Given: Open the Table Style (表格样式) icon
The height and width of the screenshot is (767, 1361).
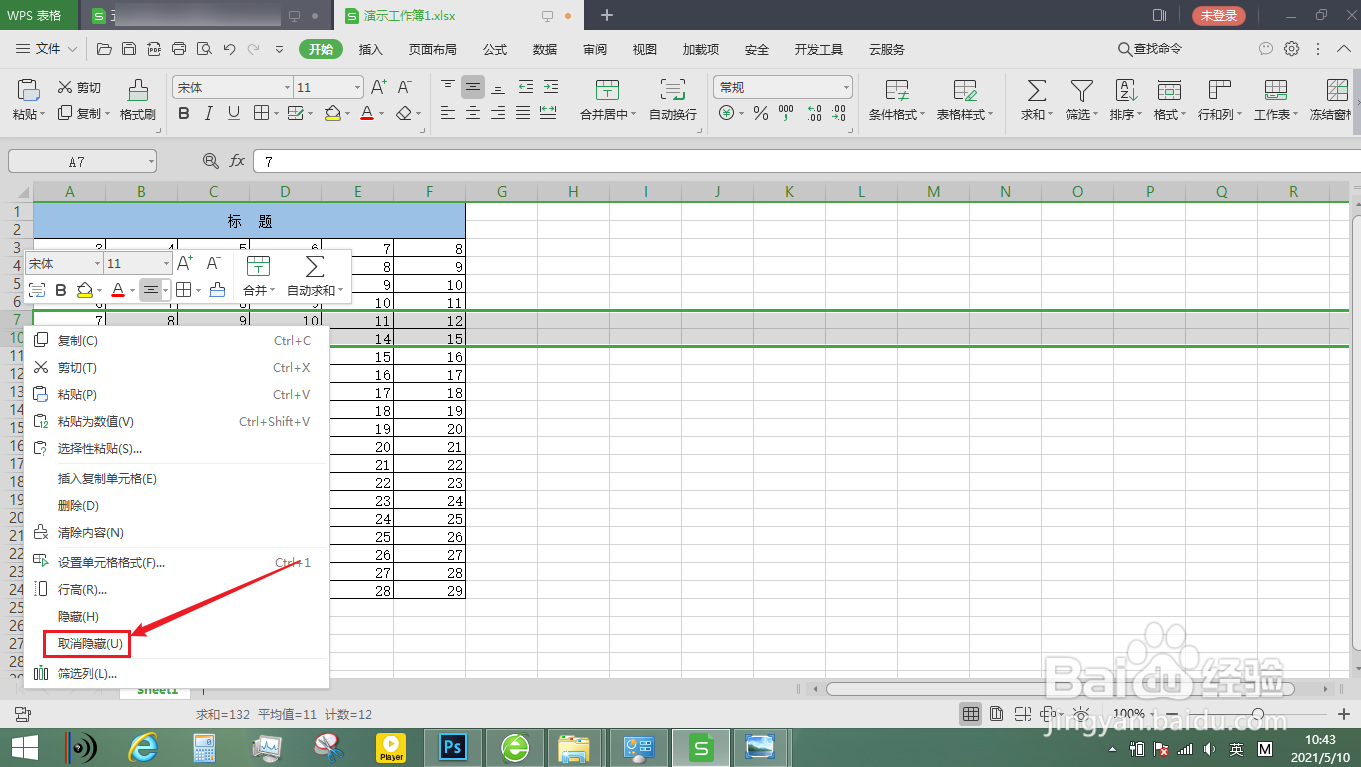Looking at the screenshot, I should (x=965, y=90).
